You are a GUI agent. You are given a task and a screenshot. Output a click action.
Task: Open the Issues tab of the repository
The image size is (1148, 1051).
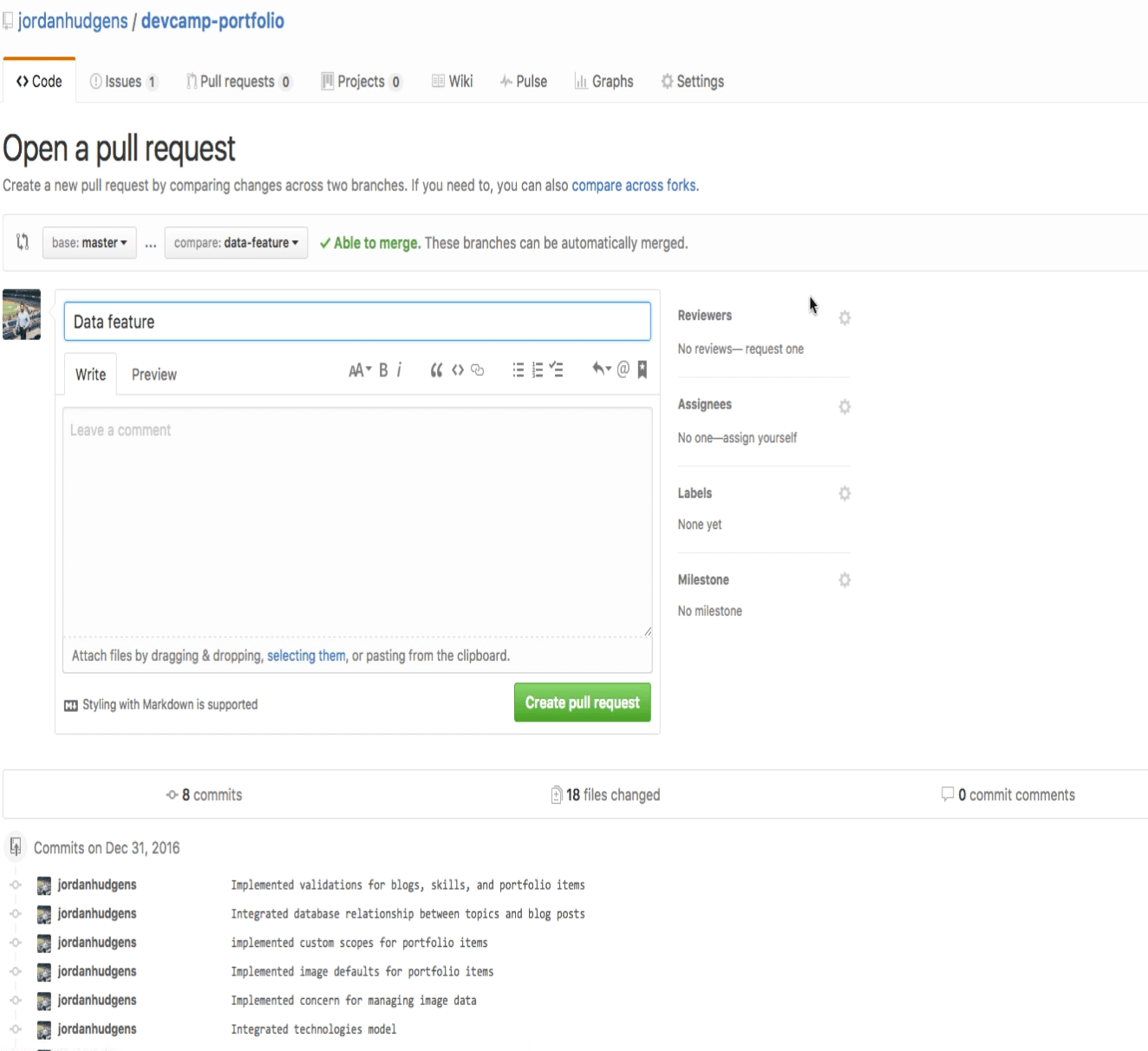coord(123,82)
